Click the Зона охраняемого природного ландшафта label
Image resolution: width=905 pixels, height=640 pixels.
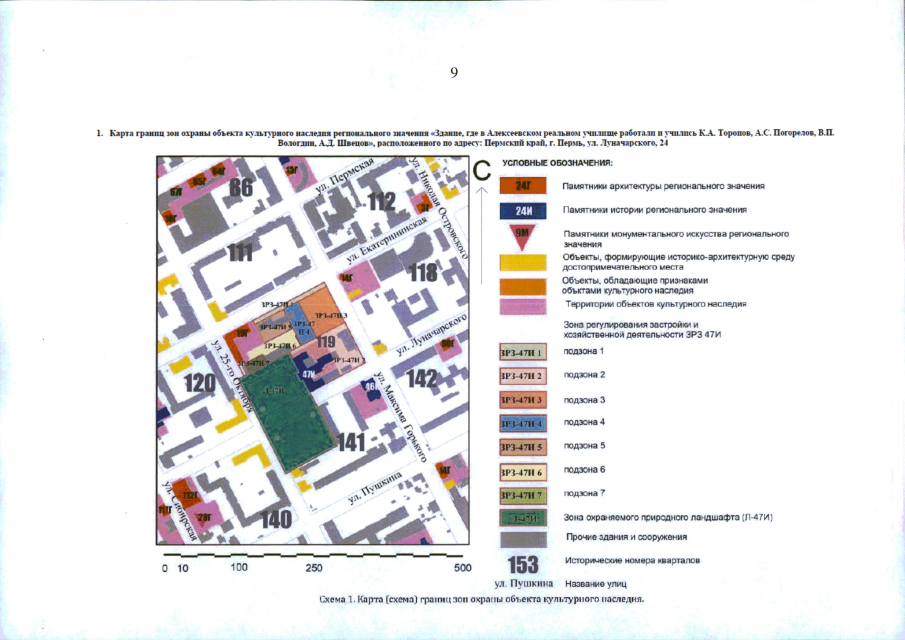tap(668, 517)
